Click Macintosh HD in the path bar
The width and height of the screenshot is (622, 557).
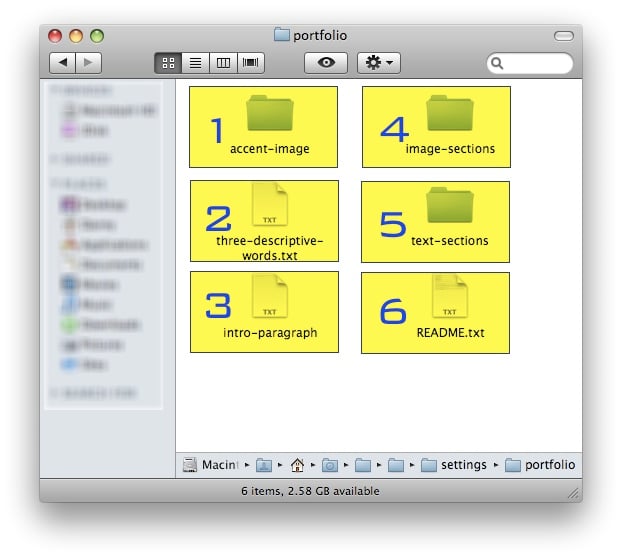point(211,465)
